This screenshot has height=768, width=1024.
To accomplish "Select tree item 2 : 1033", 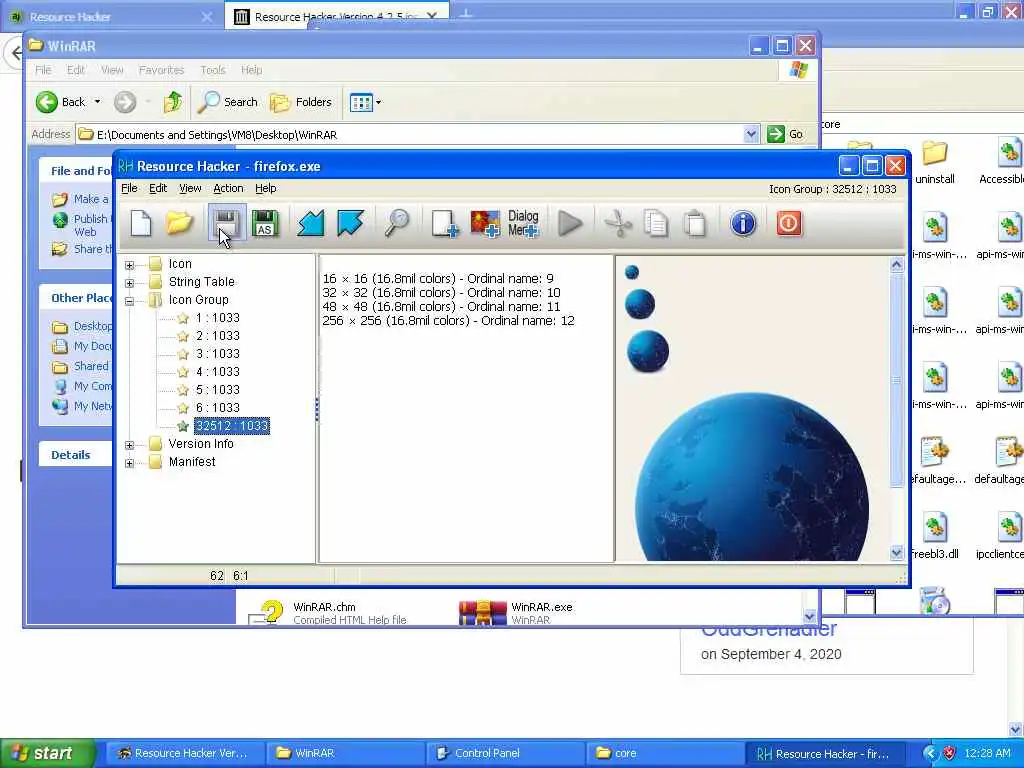I will [x=217, y=336].
